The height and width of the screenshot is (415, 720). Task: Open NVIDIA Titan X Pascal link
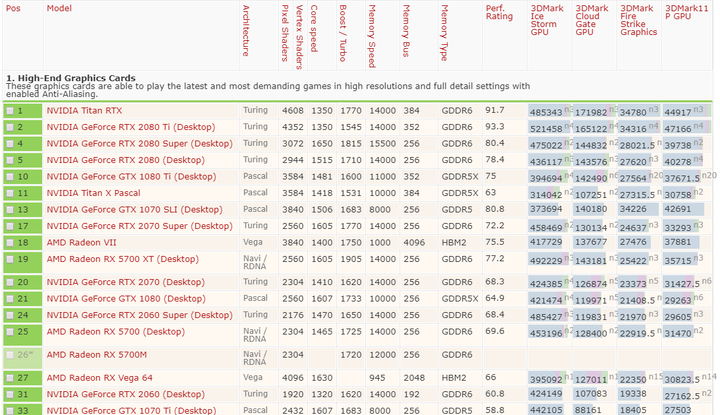pos(93,193)
